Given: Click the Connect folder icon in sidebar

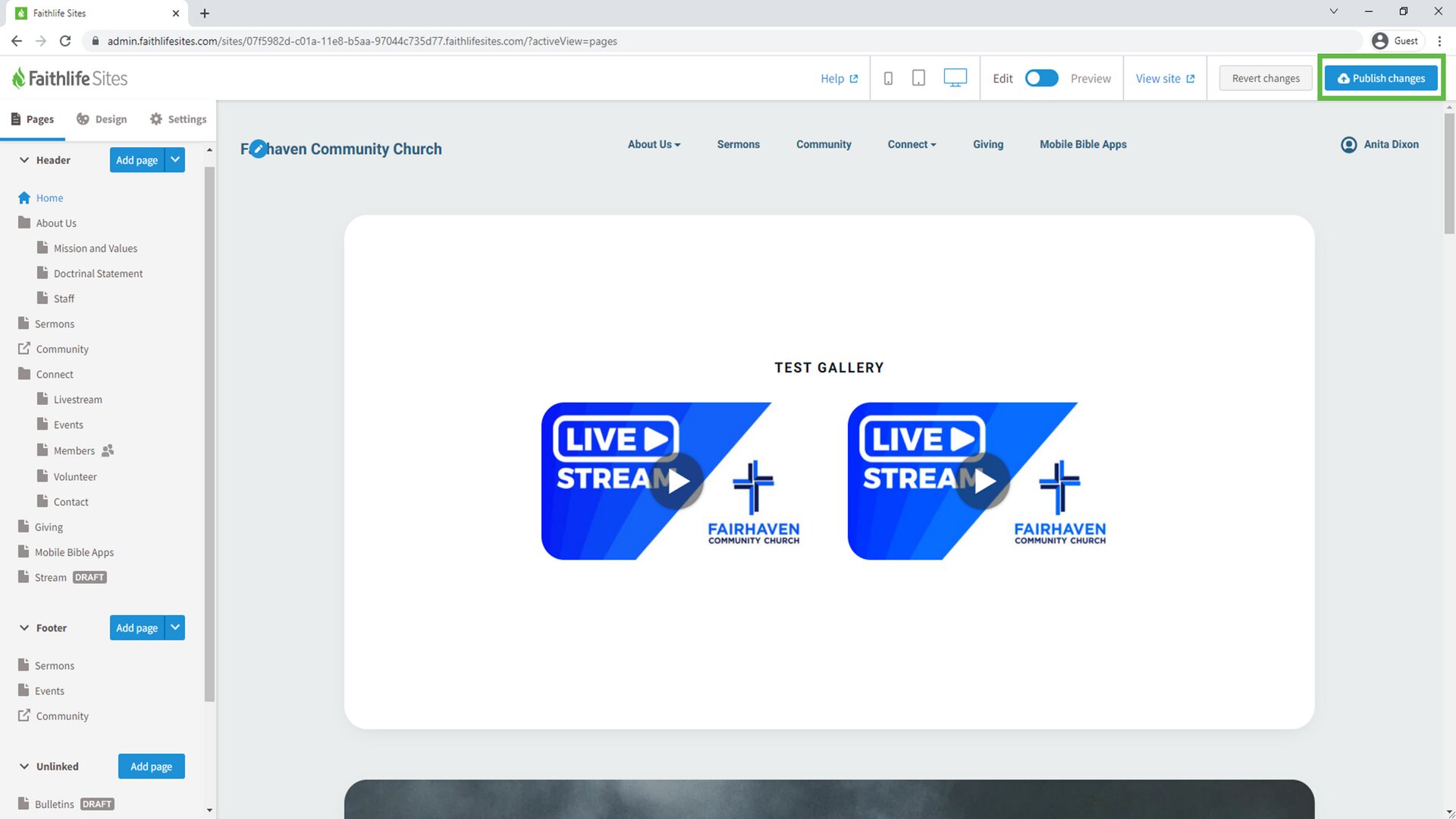Looking at the screenshot, I should (24, 374).
